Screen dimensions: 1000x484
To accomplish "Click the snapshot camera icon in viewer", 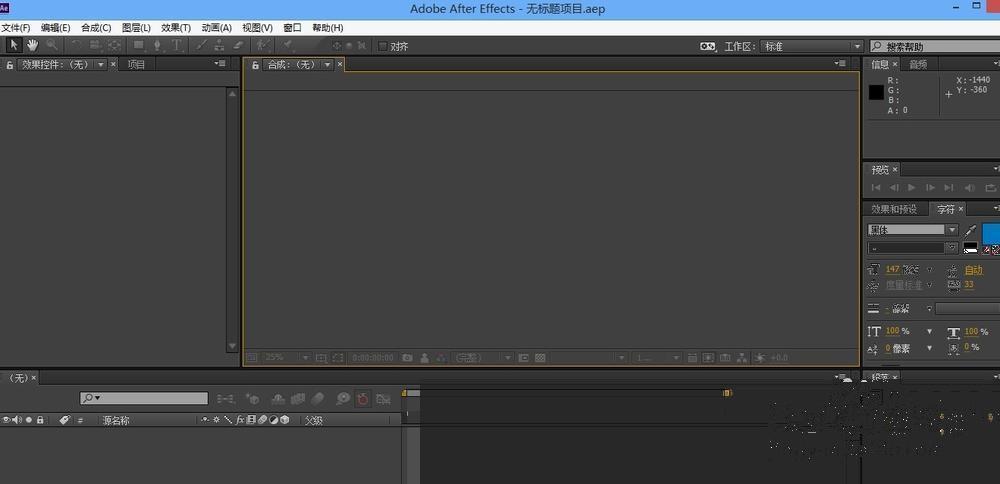I will pyautogui.click(x=407, y=358).
